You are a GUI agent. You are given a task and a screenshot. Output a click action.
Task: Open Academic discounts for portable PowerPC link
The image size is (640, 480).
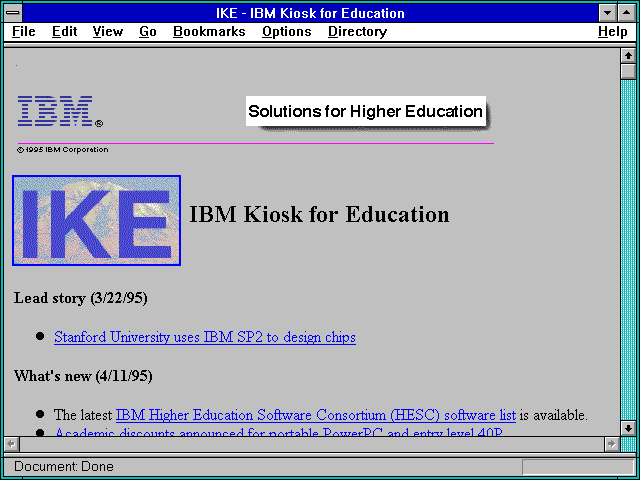point(279,432)
